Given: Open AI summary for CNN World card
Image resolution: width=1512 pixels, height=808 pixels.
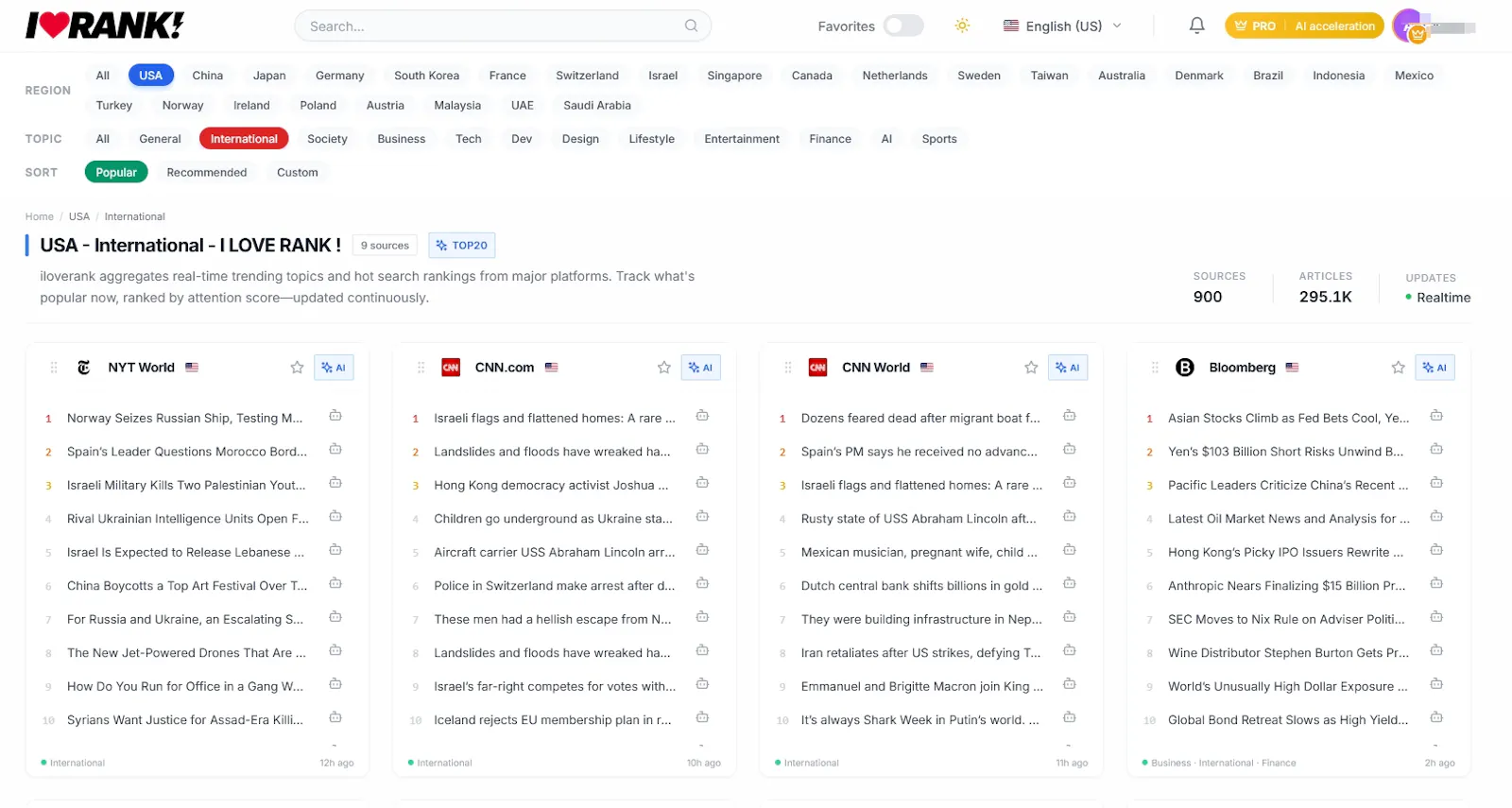Looking at the screenshot, I should [x=1068, y=368].
